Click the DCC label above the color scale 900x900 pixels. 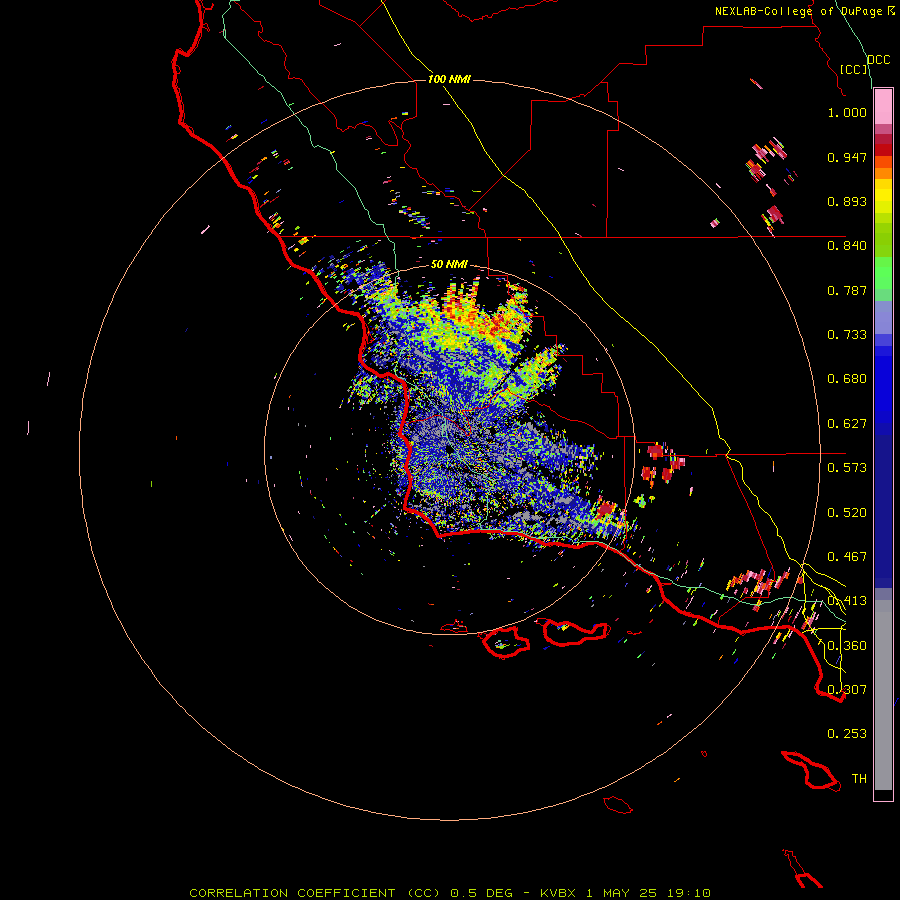(878, 60)
